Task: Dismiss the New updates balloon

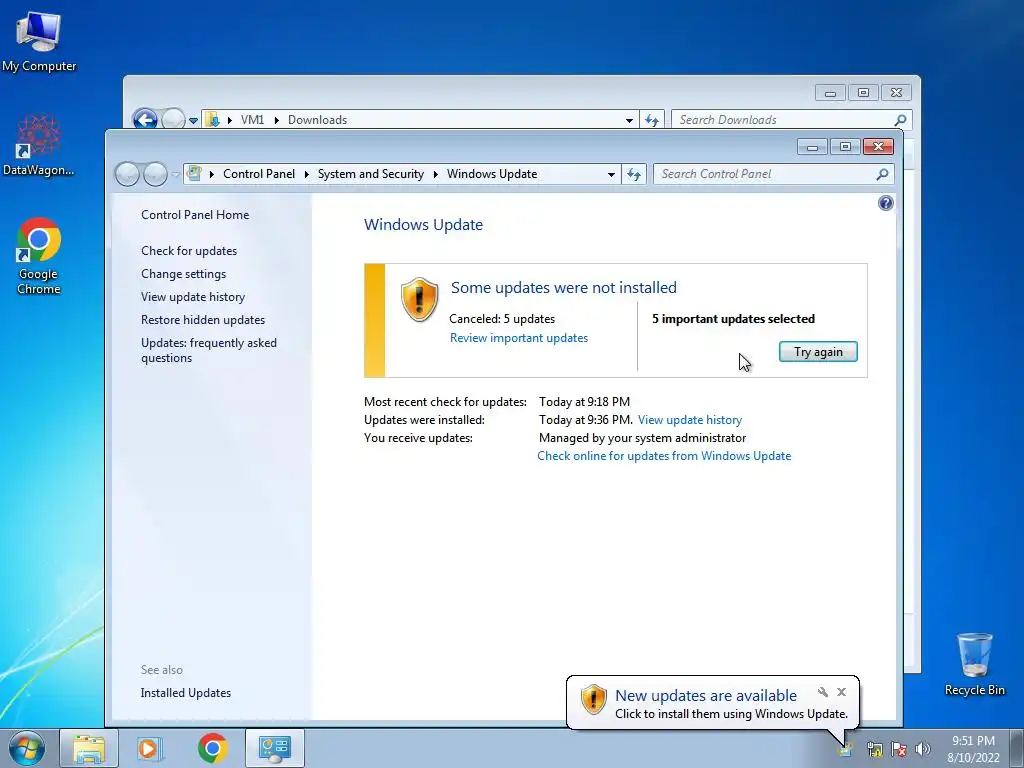Action: click(842, 692)
